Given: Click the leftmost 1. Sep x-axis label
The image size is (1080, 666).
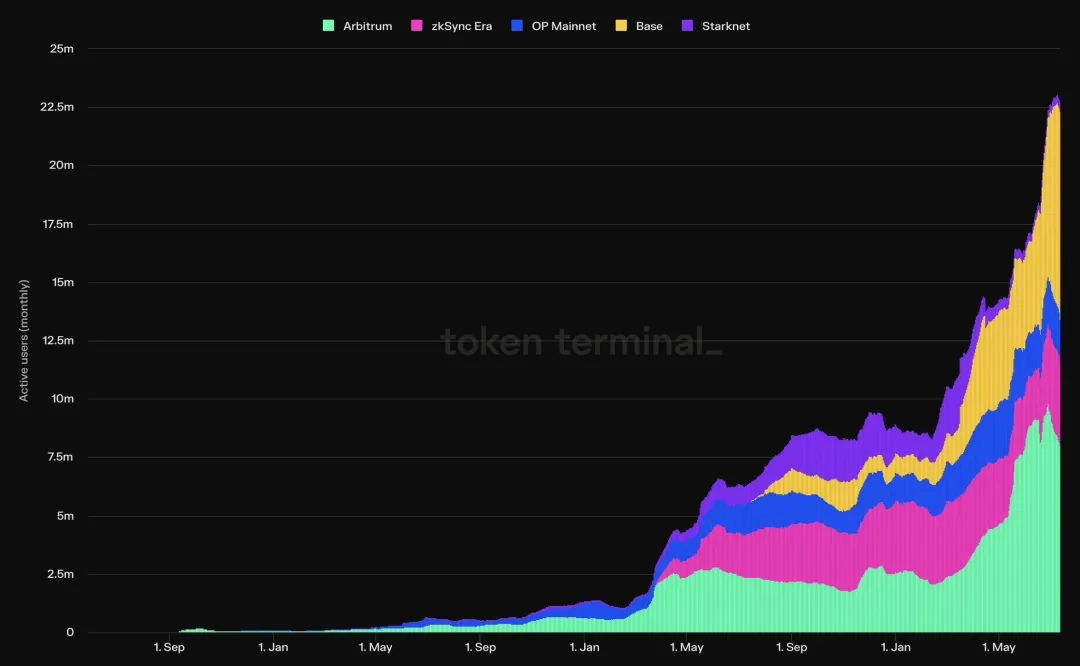Looking at the screenshot, I should coord(169,647).
